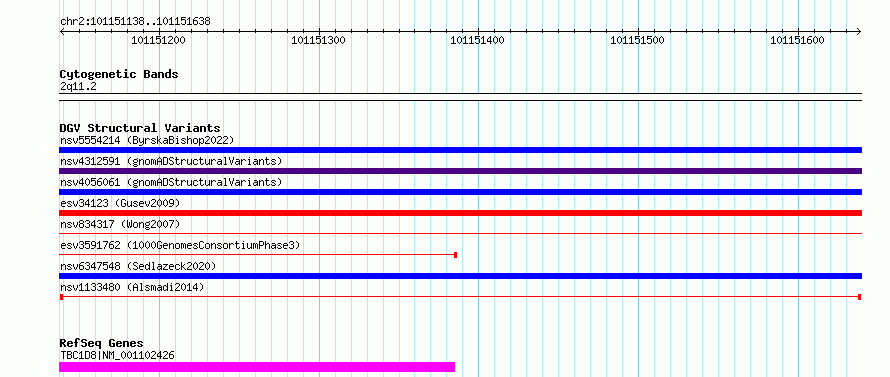Open the RefSeq Genes track title
The height and width of the screenshot is (377, 890).
tap(102, 344)
